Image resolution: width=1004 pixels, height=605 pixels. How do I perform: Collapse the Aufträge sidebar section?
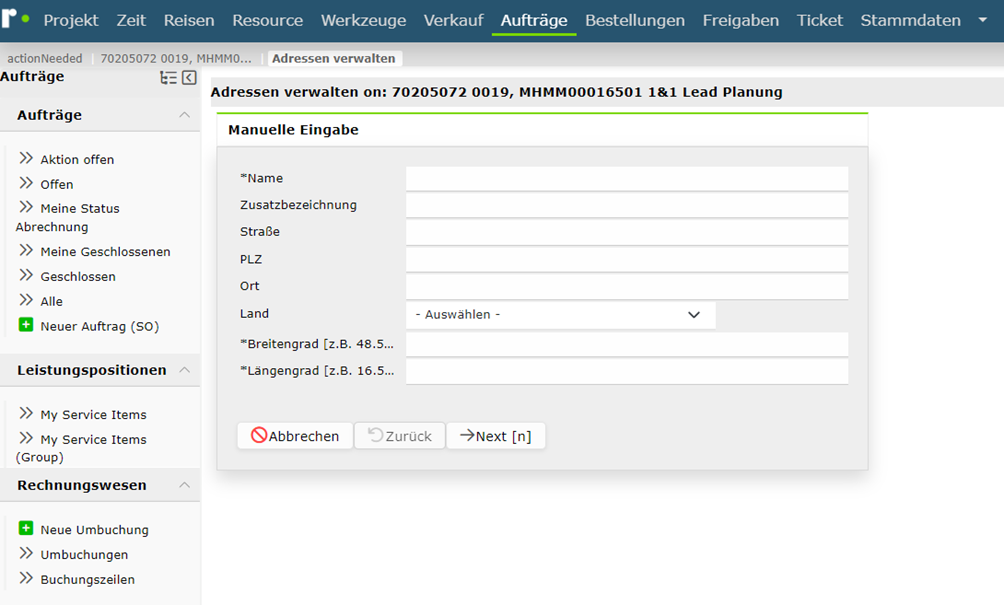[x=184, y=115]
